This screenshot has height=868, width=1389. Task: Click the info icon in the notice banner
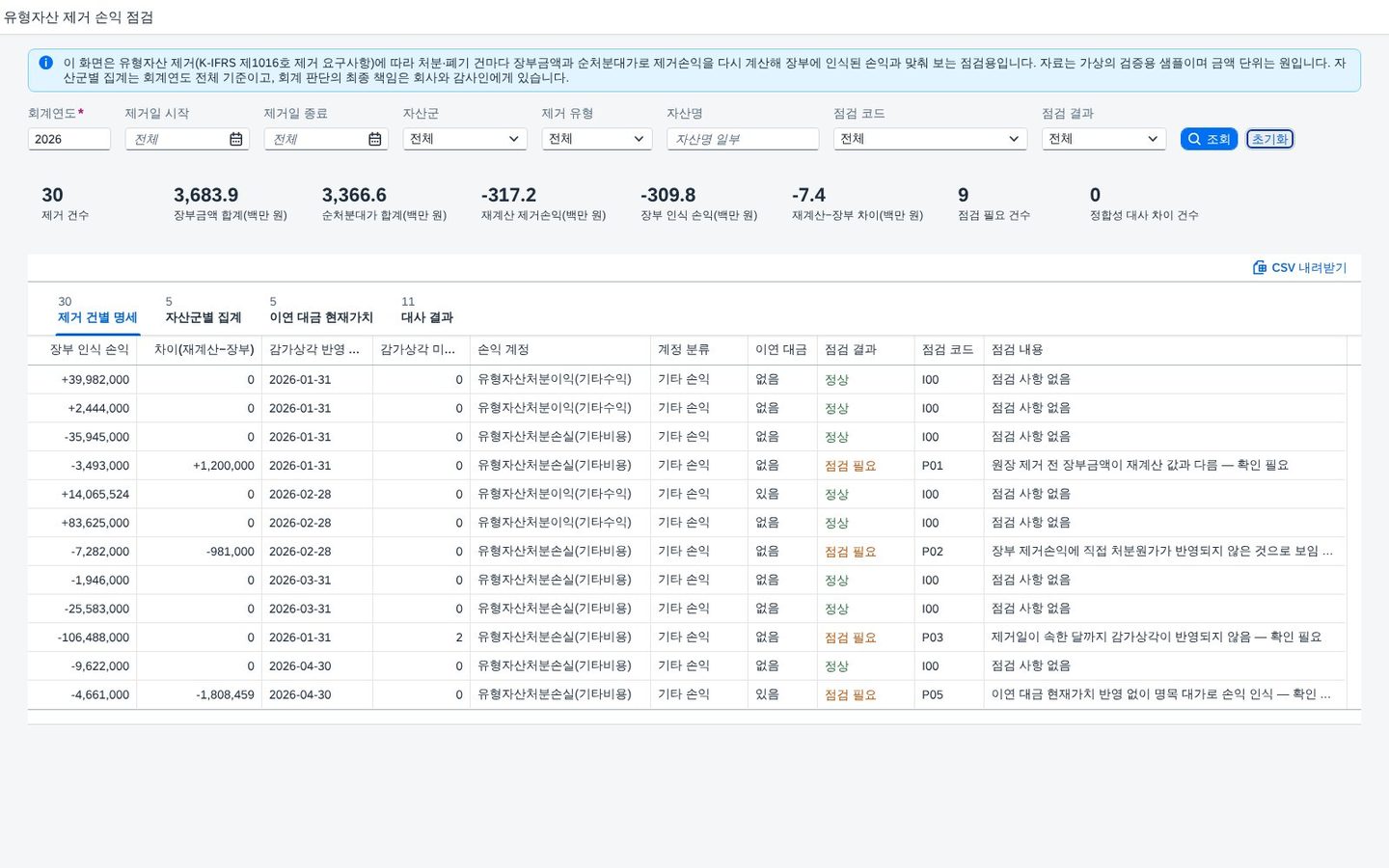45,63
